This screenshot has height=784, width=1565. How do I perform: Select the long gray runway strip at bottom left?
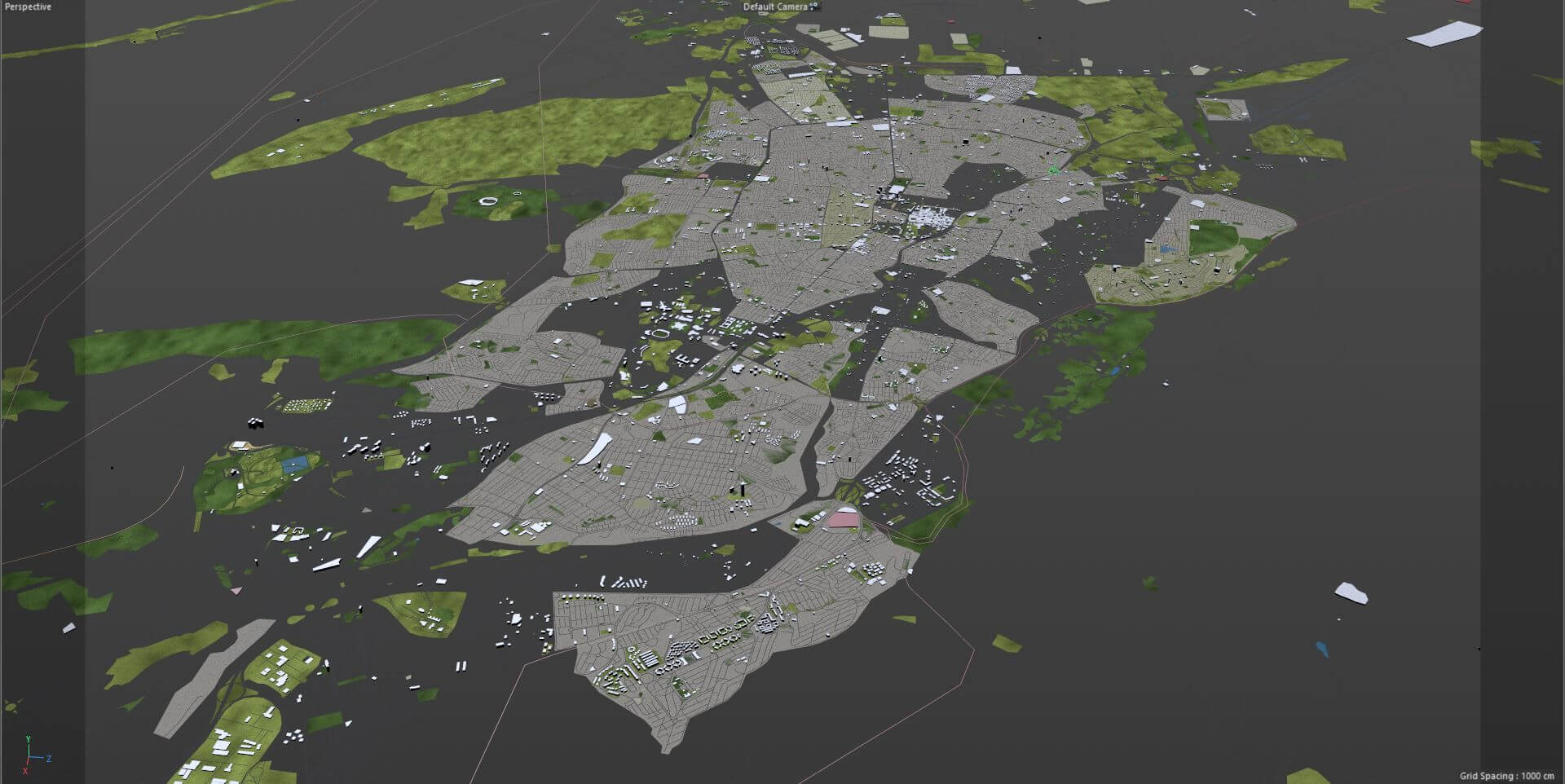tap(214, 676)
